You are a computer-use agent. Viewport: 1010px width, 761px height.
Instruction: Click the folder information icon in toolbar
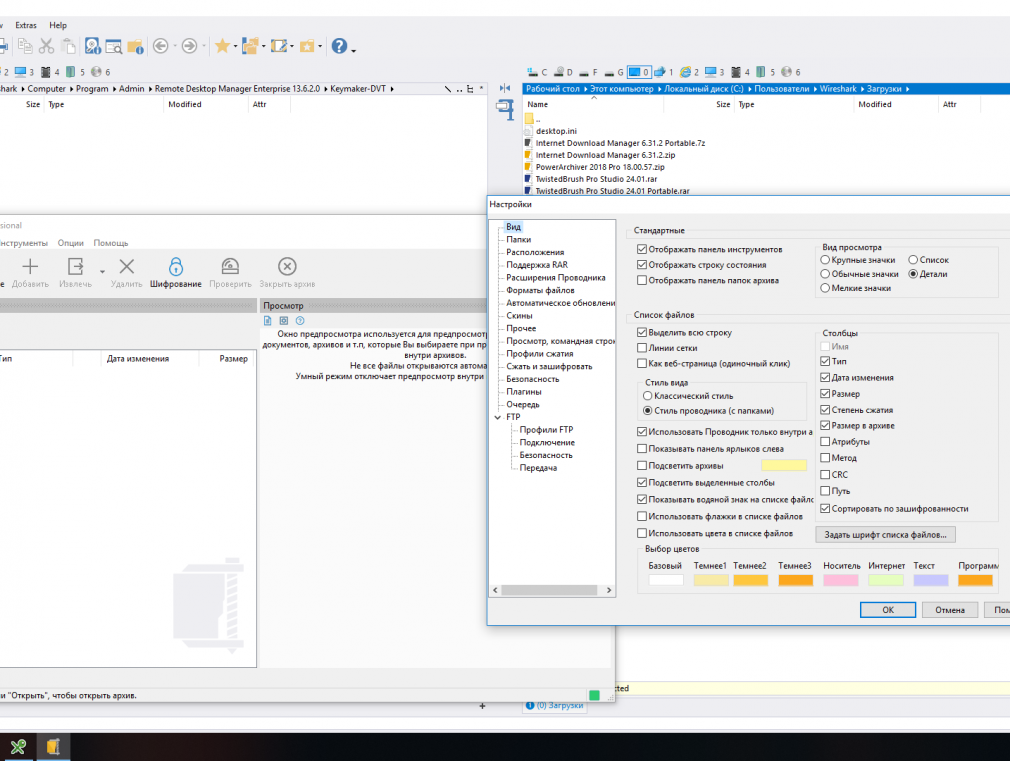point(135,46)
